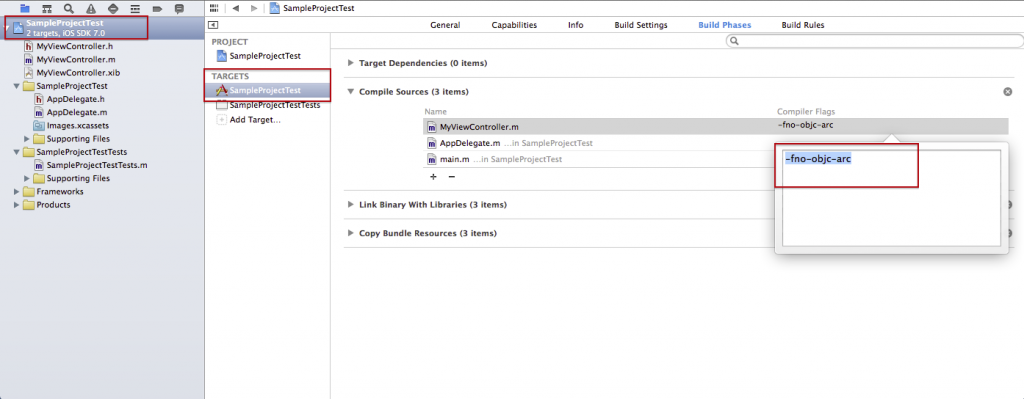Click the Compiler Flags column header
Image resolution: width=1024 pixels, height=399 pixels.
[806, 112]
